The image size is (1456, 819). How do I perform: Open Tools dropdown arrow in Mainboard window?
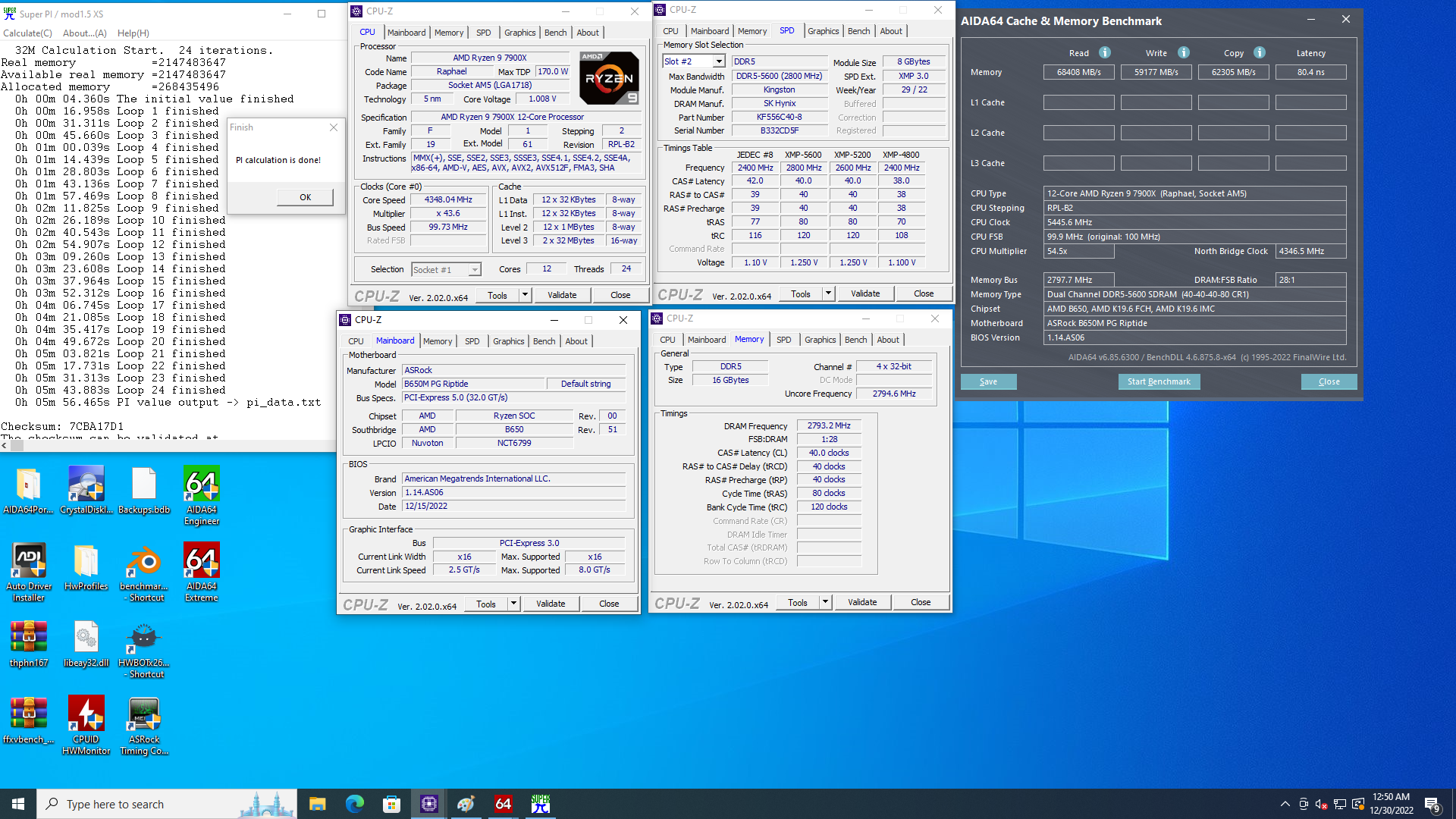513,604
